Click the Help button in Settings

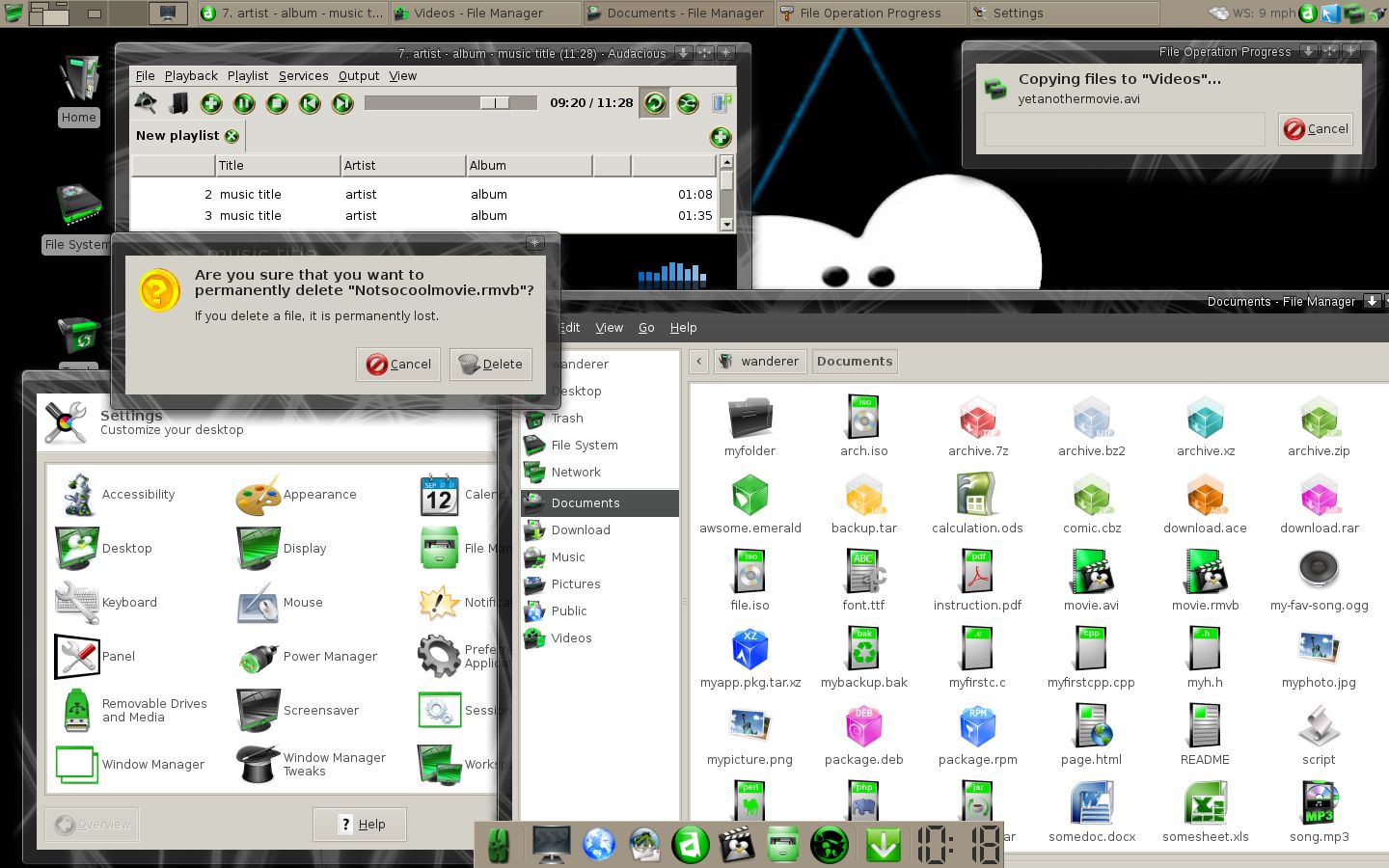click(360, 825)
